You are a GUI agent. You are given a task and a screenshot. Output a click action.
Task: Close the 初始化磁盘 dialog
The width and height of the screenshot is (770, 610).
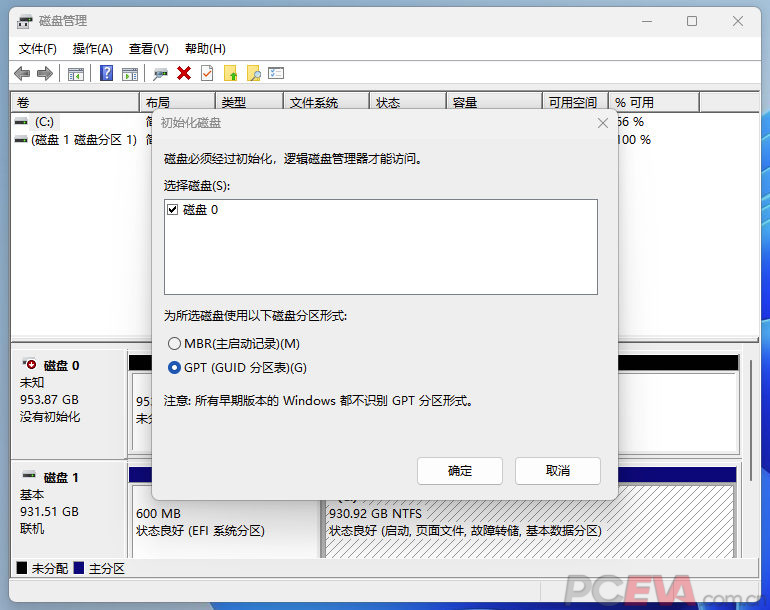tap(602, 123)
